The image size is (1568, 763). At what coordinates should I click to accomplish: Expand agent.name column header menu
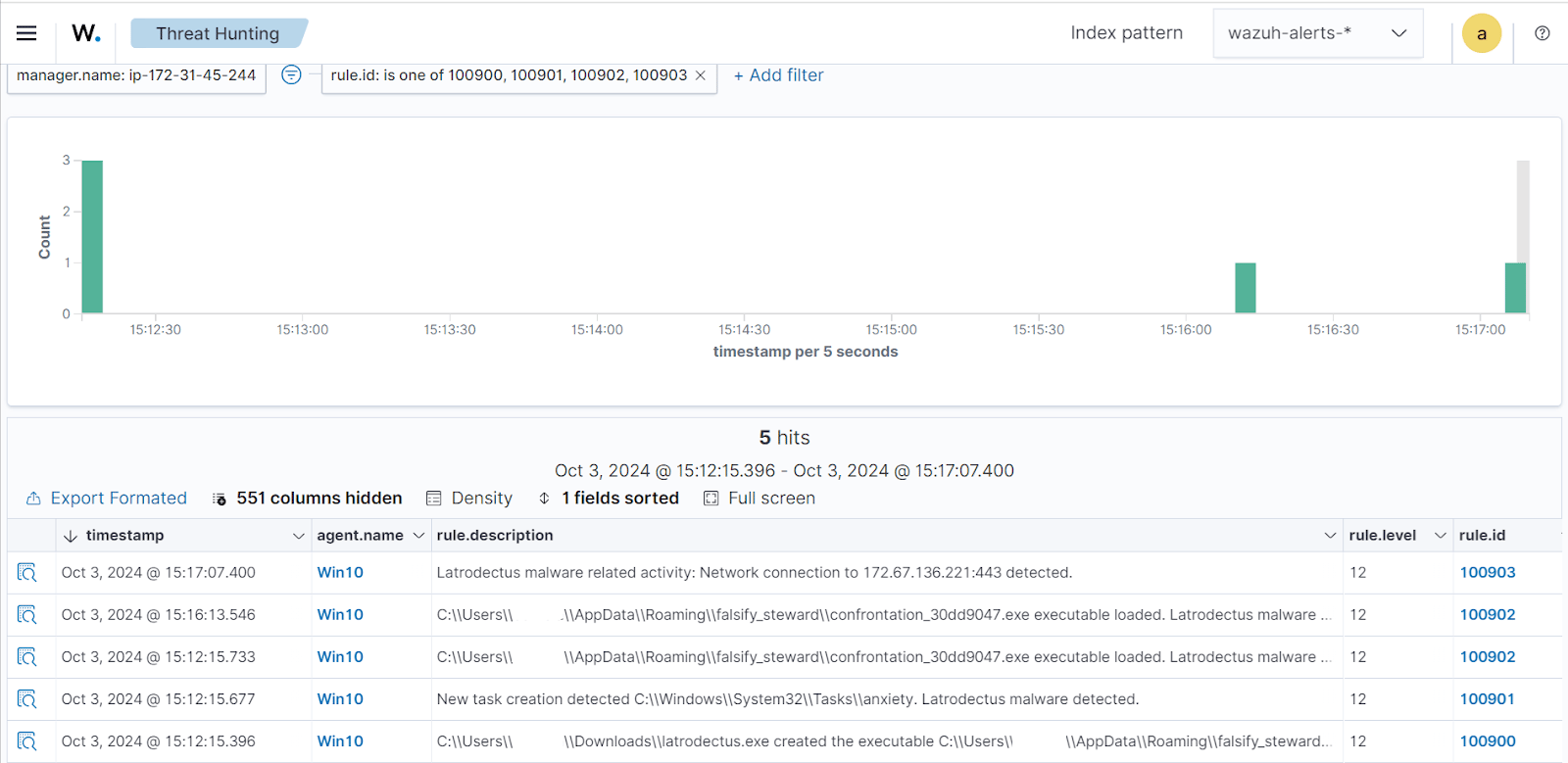pos(418,536)
